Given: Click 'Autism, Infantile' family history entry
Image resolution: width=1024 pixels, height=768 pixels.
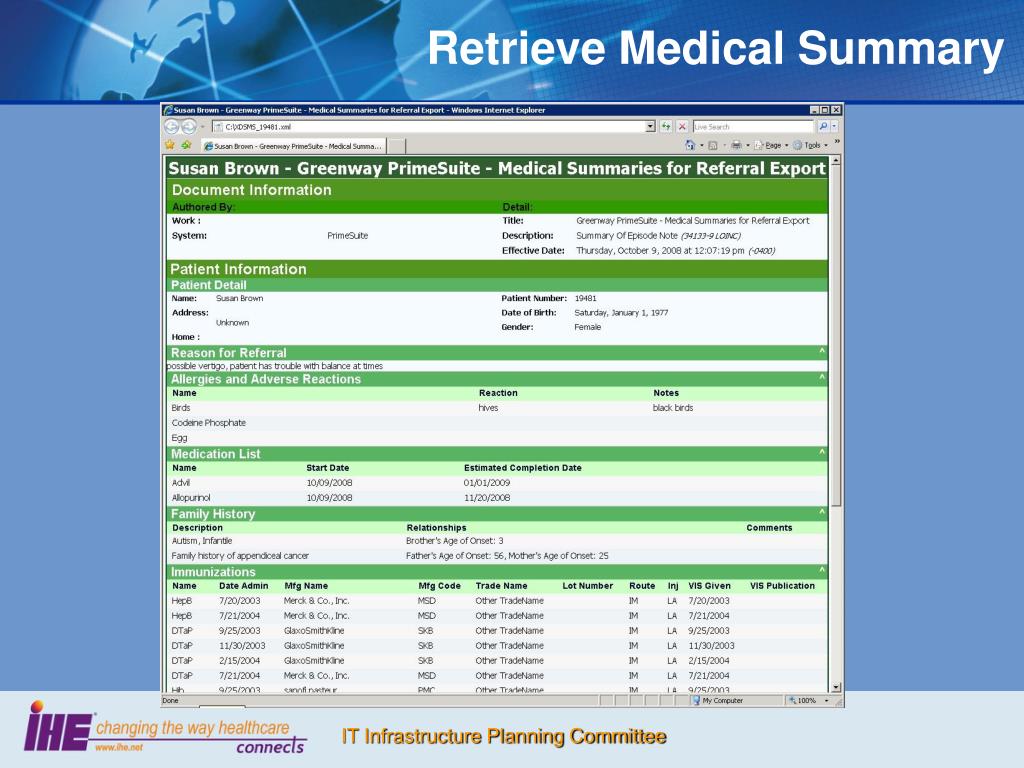Looking at the screenshot, I should pyautogui.click(x=201, y=541).
